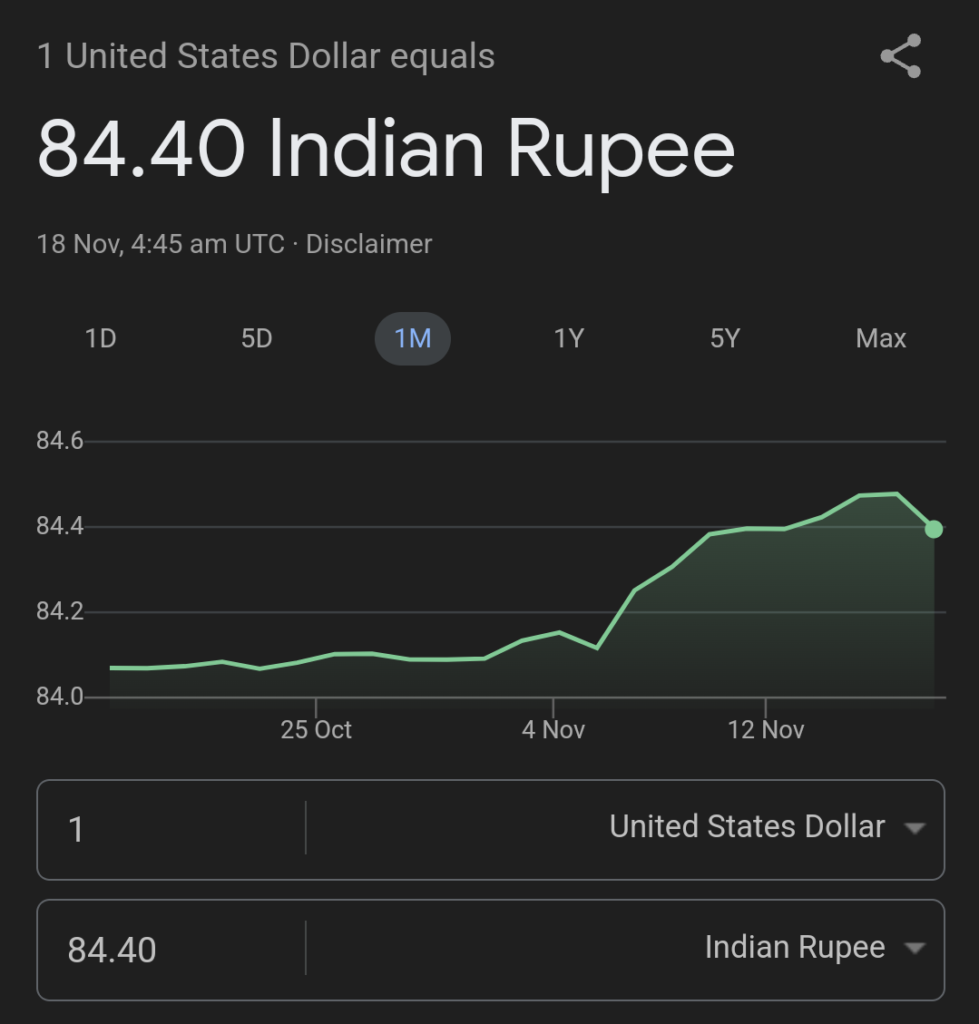Switch to the 1D time range

[99, 338]
